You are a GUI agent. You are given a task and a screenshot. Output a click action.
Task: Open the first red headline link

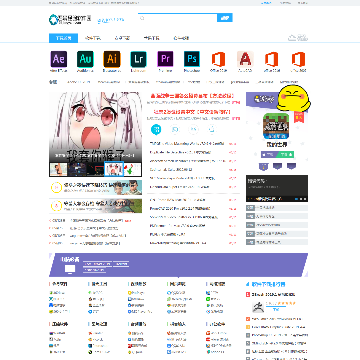(192, 96)
